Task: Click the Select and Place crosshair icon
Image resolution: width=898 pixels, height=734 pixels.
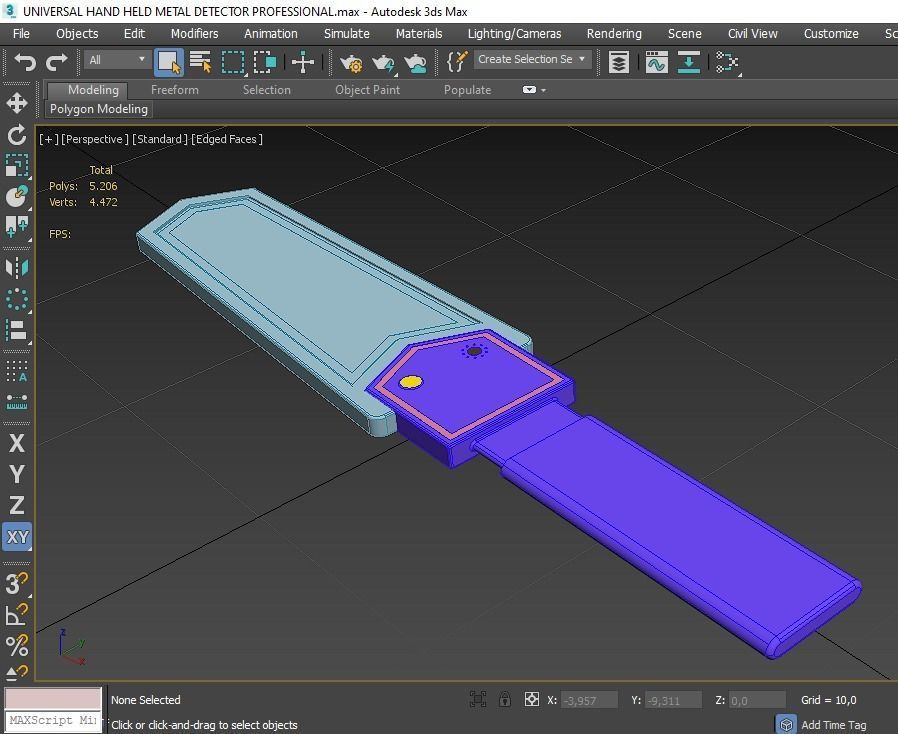Action: click(303, 62)
